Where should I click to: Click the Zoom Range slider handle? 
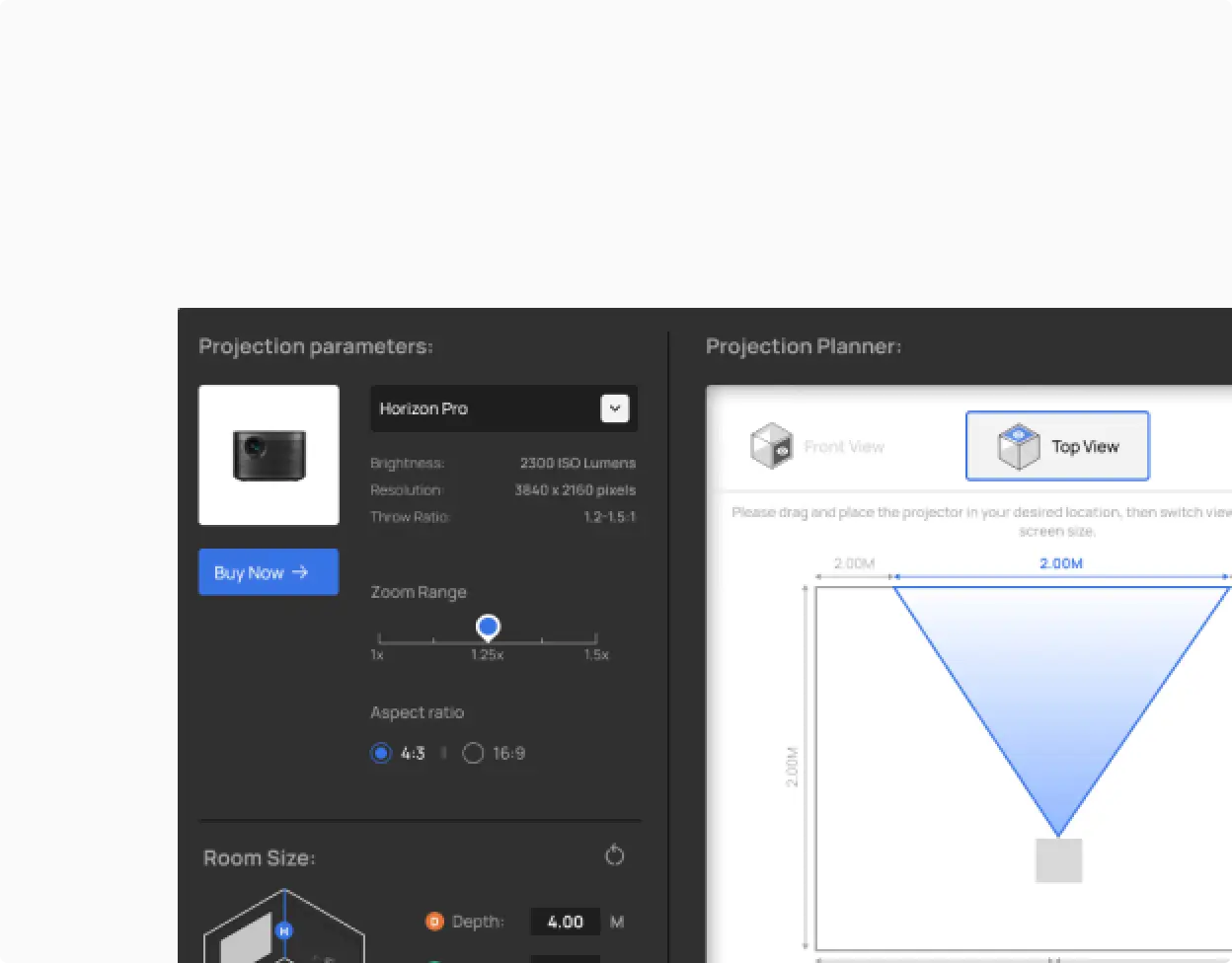(x=488, y=627)
